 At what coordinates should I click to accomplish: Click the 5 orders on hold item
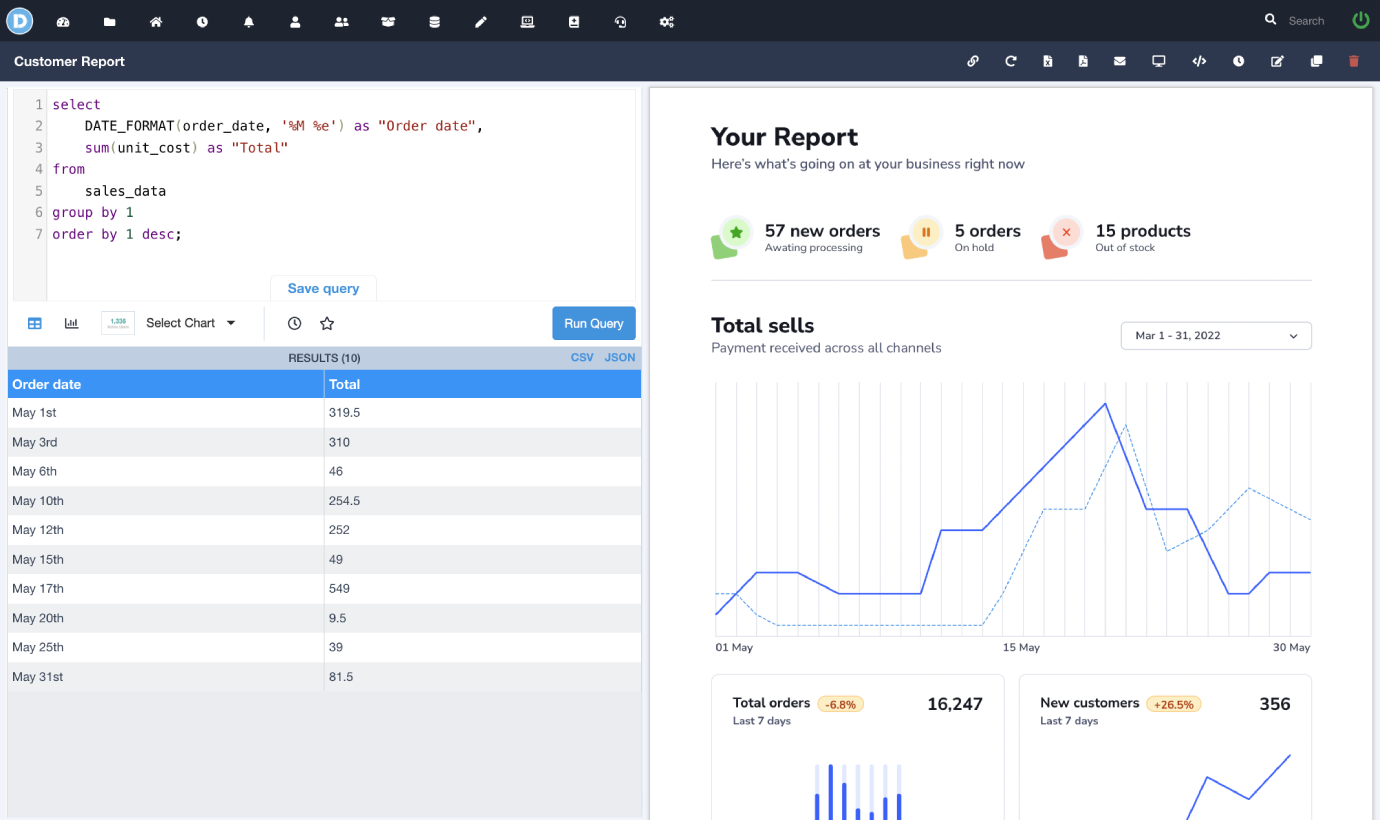pos(962,238)
